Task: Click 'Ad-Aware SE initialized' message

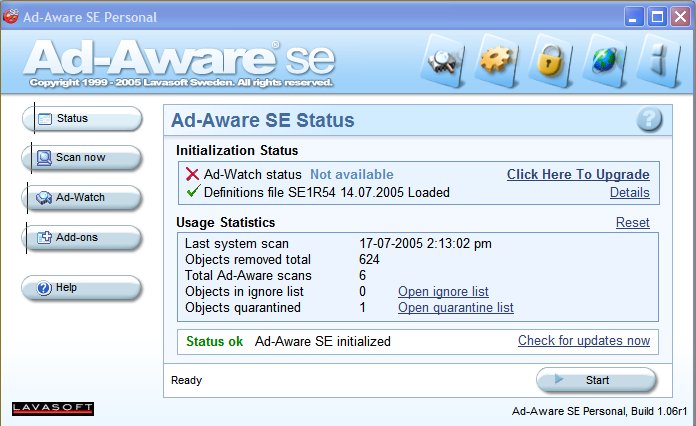Action: pos(323,341)
